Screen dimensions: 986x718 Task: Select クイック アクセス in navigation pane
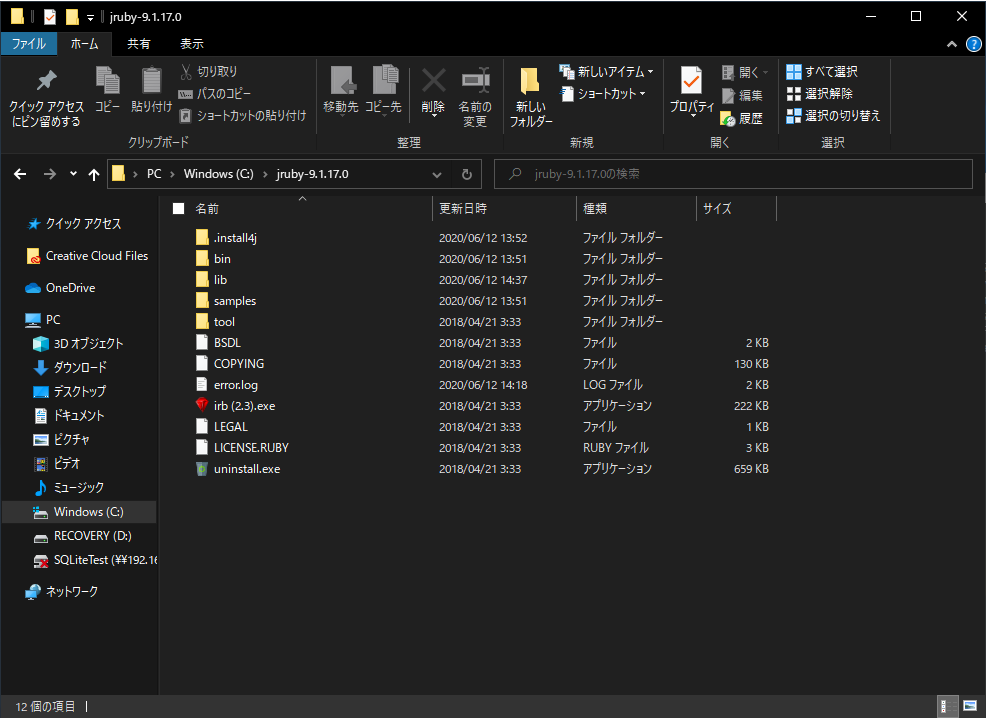pyautogui.click(x=75, y=224)
